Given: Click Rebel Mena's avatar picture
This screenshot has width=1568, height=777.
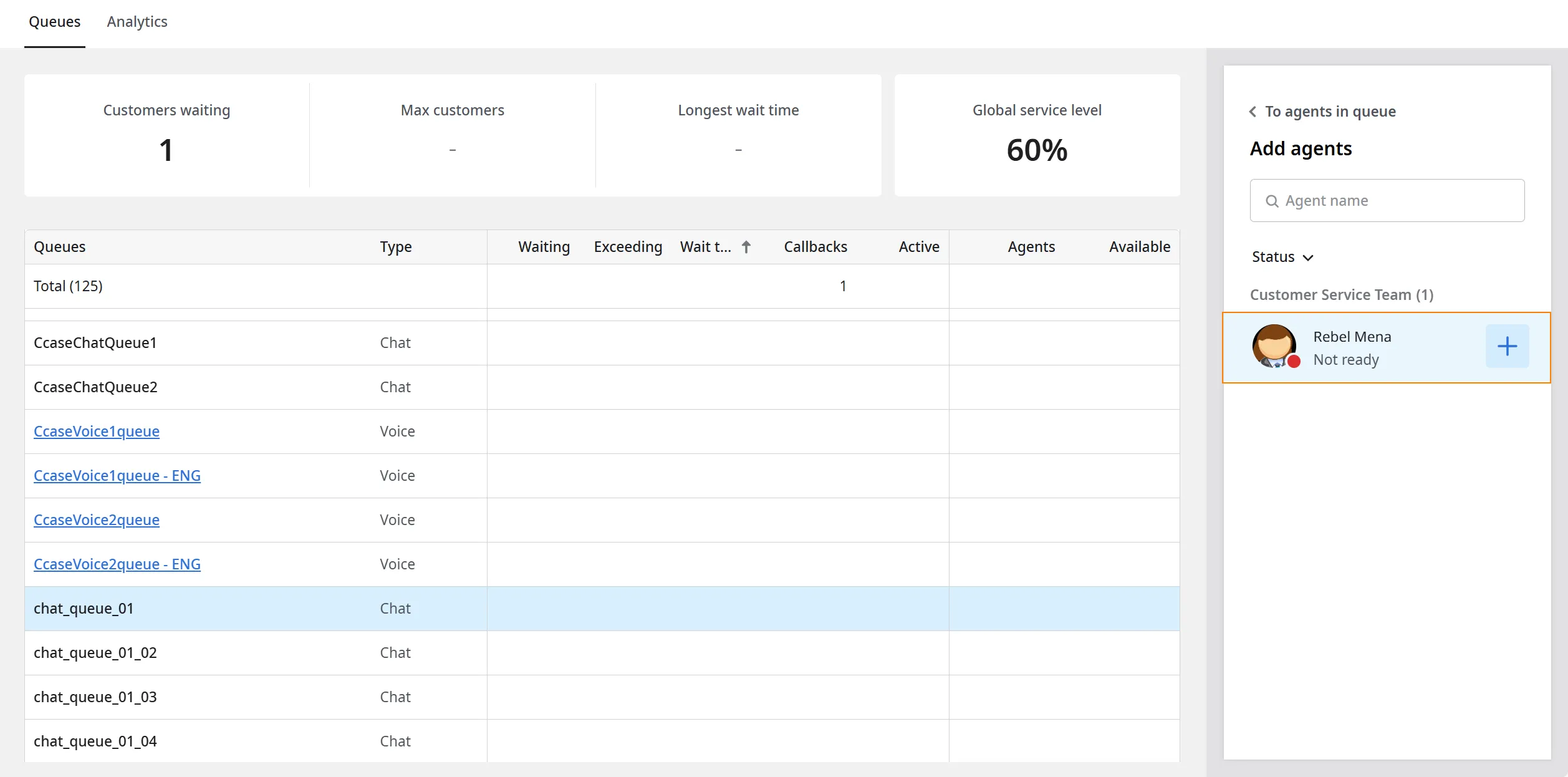Looking at the screenshot, I should (1275, 346).
